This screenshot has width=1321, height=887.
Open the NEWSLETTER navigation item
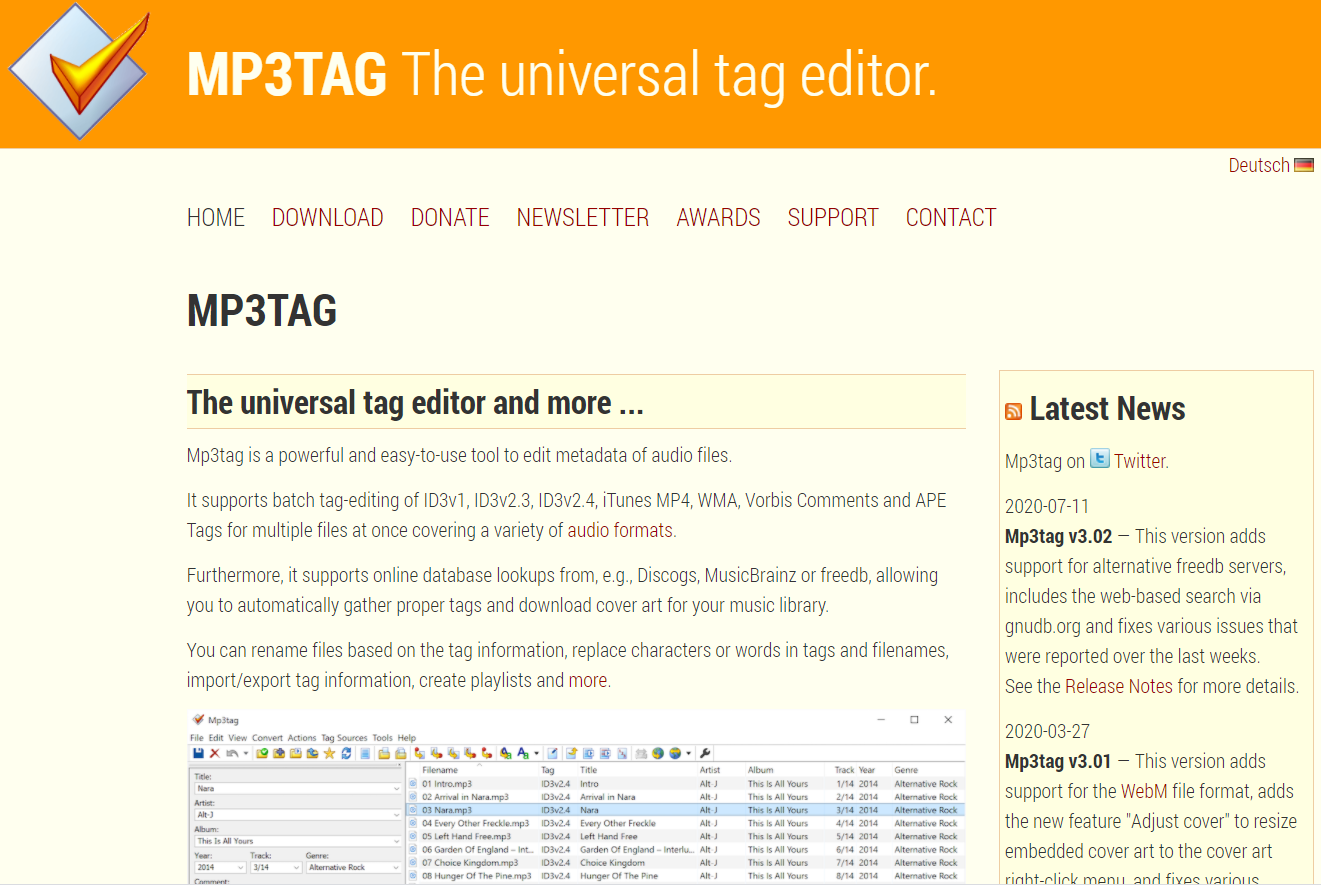click(583, 217)
